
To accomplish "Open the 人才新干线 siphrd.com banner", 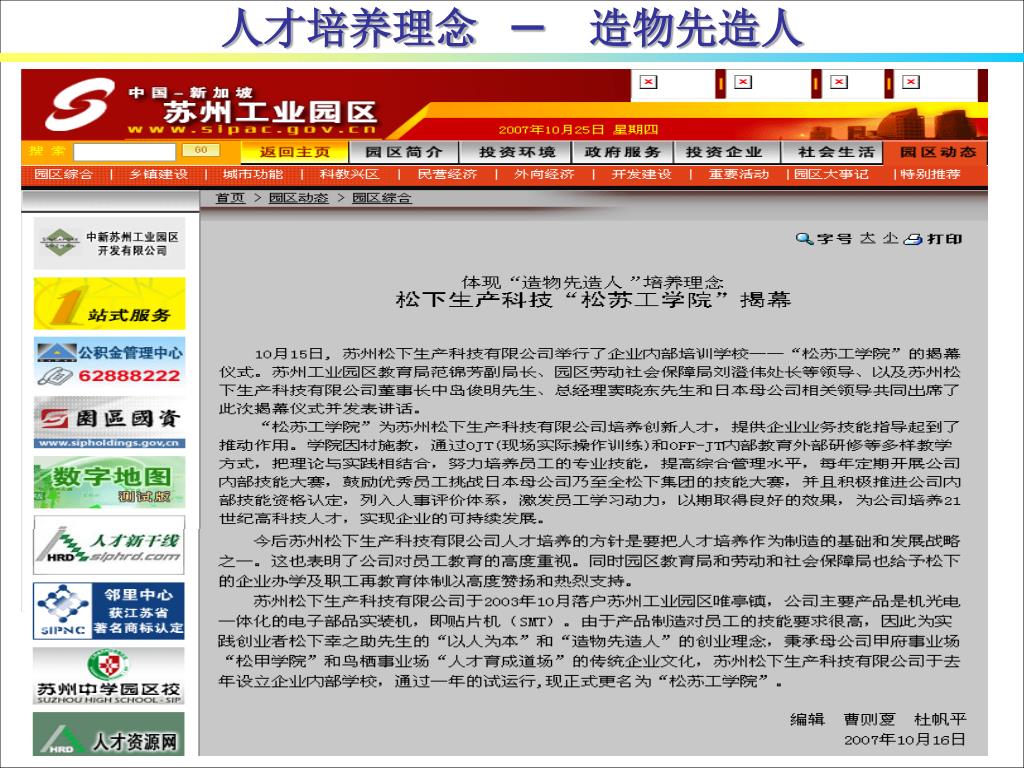I will coord(109,545).
